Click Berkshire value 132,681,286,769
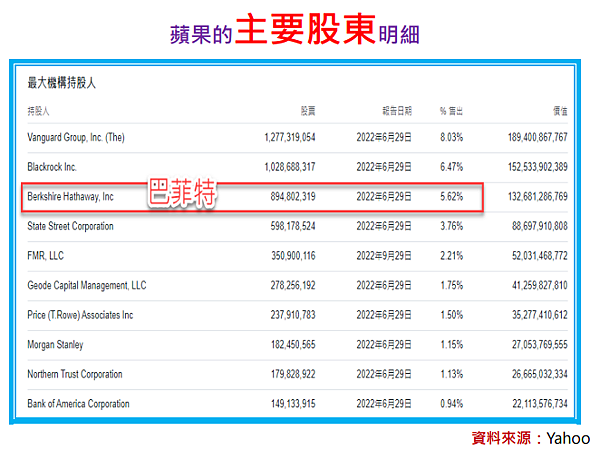Viewport: 600px width, 450px height. pyautogui.click(x=538, y=197)
